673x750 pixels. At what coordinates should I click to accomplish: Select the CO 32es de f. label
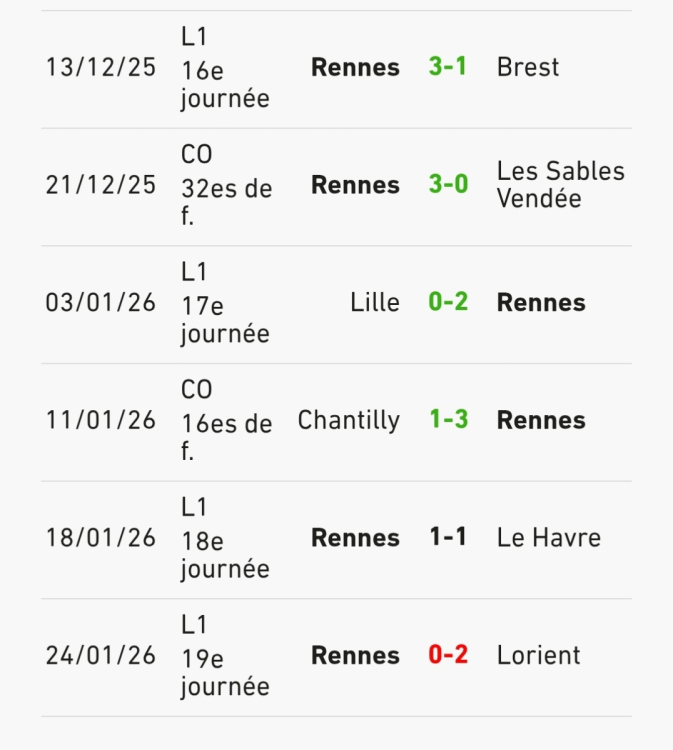225,186
